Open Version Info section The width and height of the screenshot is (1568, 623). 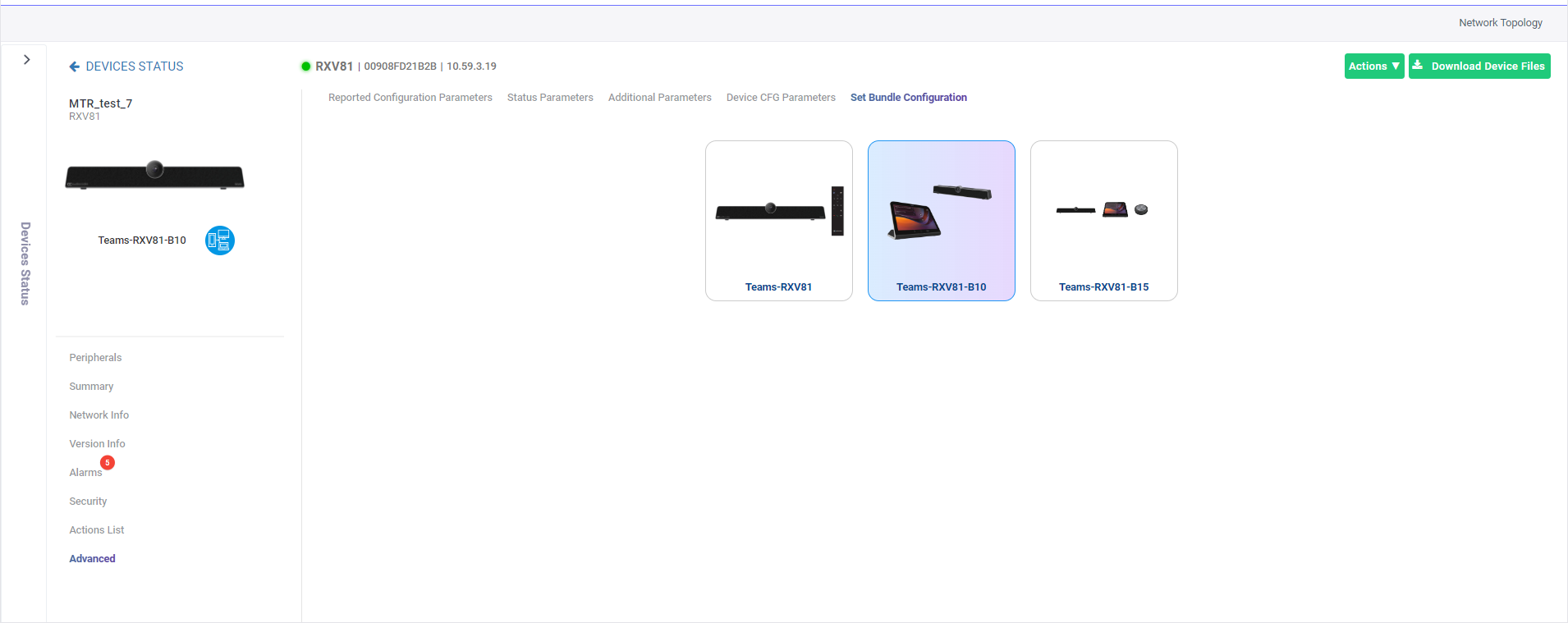(97, 444)
